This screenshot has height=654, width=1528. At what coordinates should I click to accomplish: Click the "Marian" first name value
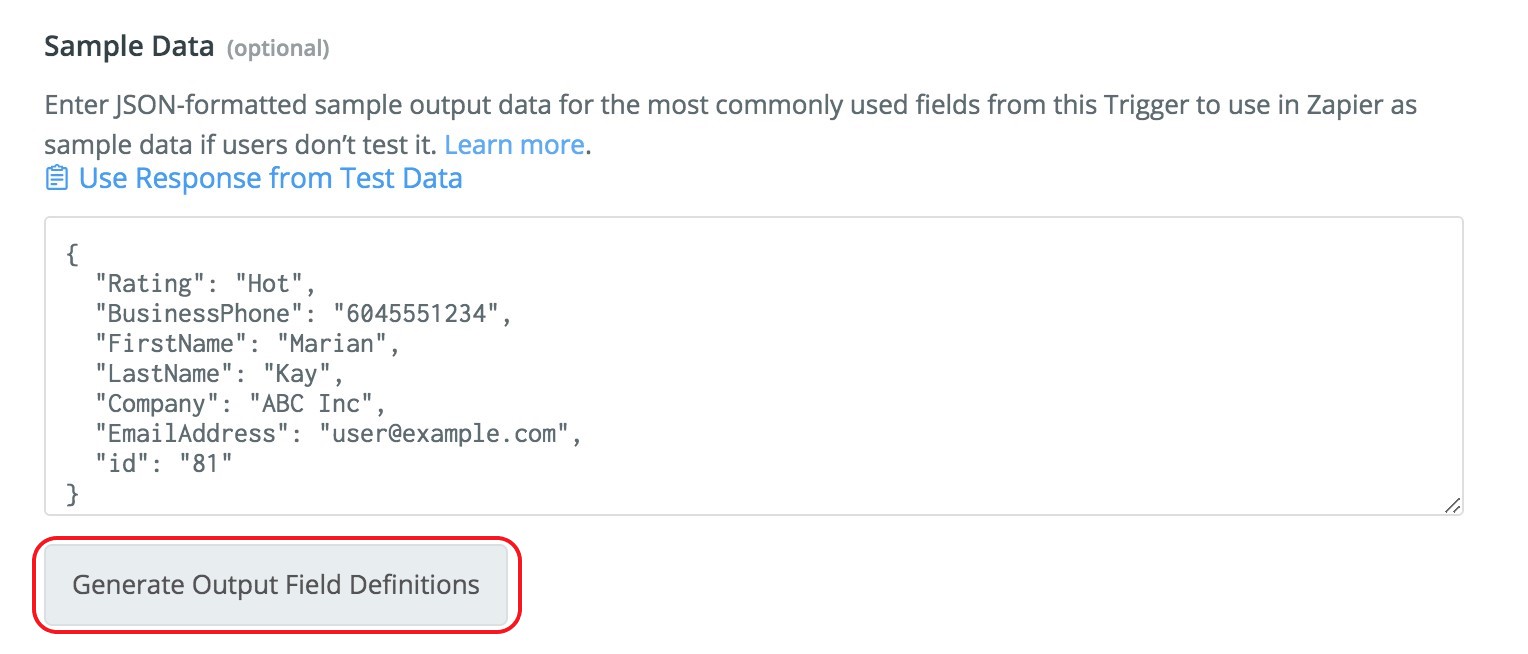click(337, 344)
